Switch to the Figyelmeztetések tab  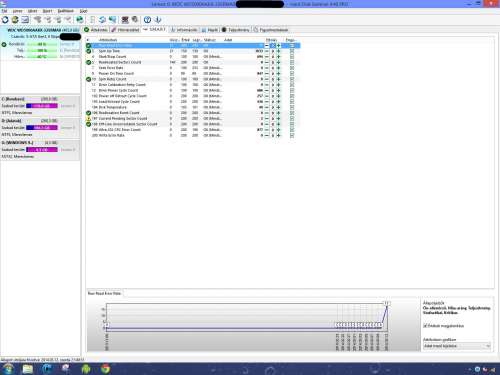pos(271,30)
